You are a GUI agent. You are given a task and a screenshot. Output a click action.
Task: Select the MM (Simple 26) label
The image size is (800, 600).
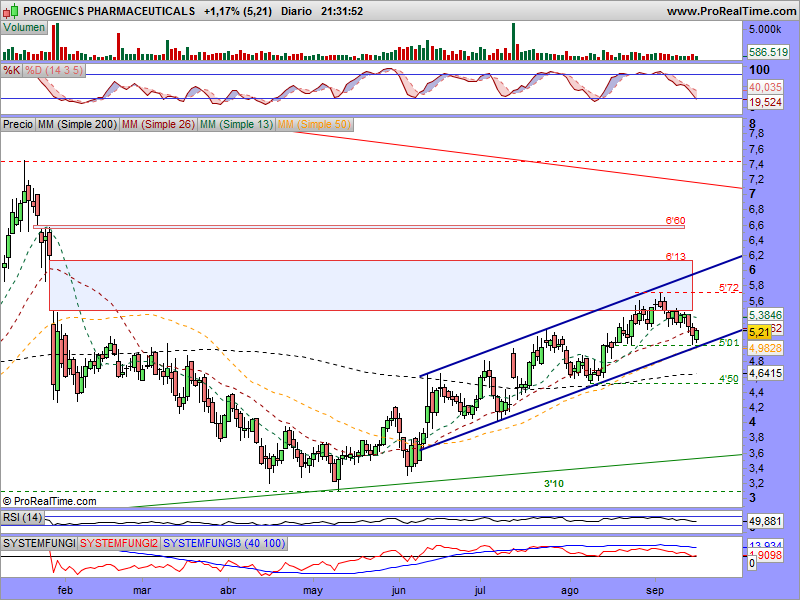(x=158, y=124)
